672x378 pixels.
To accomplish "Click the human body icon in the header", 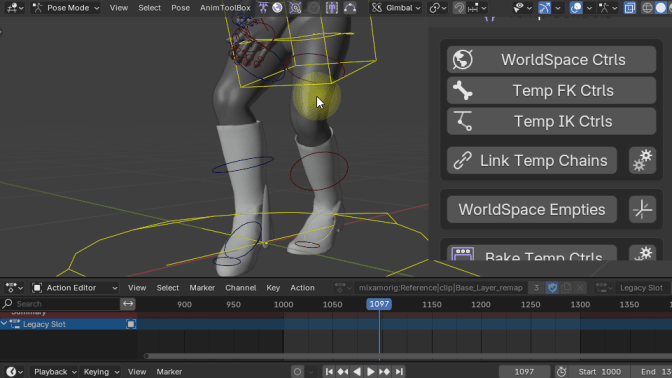I will (x=332, y=8).
